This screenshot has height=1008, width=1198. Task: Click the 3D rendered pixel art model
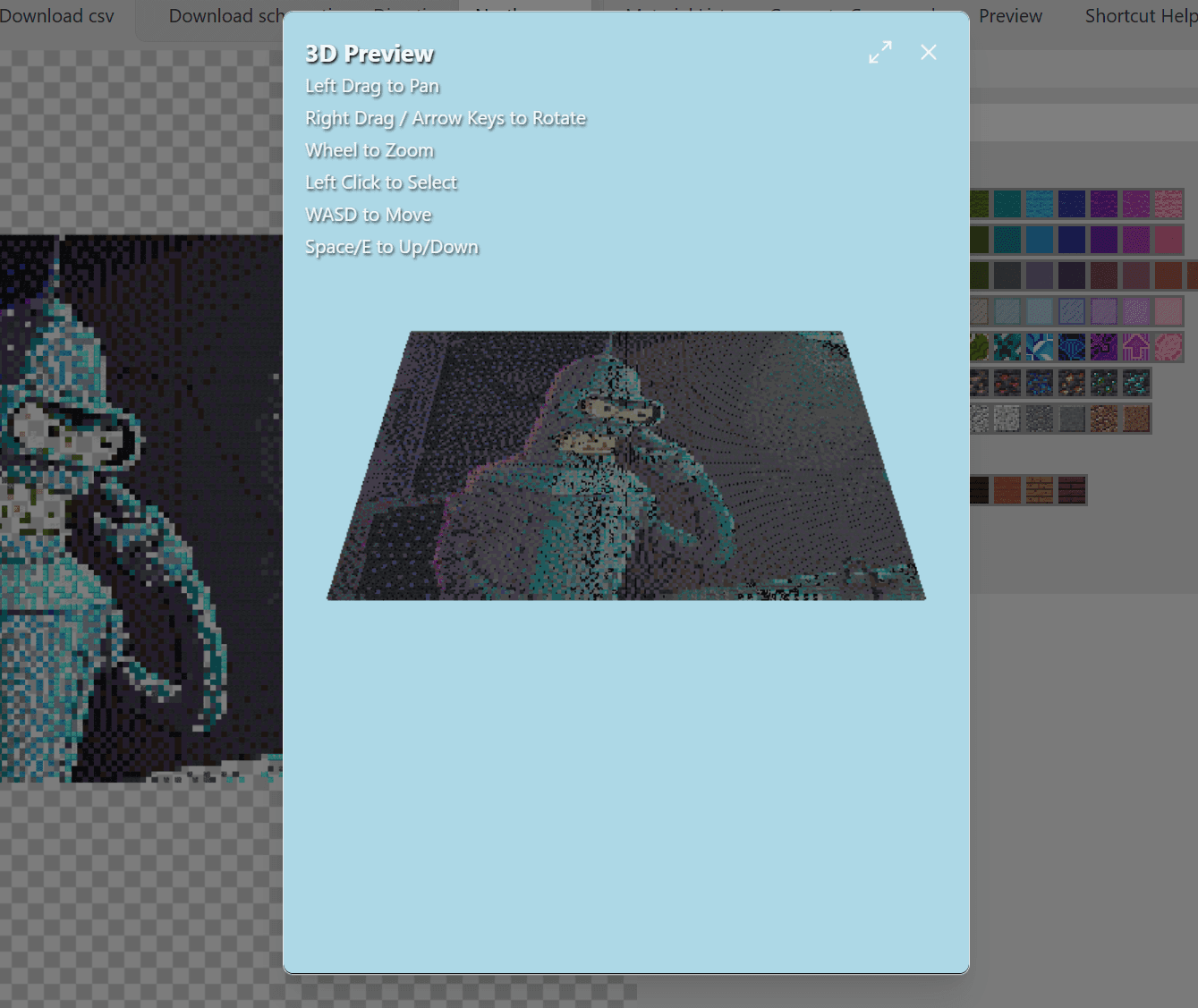pyautogui.click(x=626, y=467)
